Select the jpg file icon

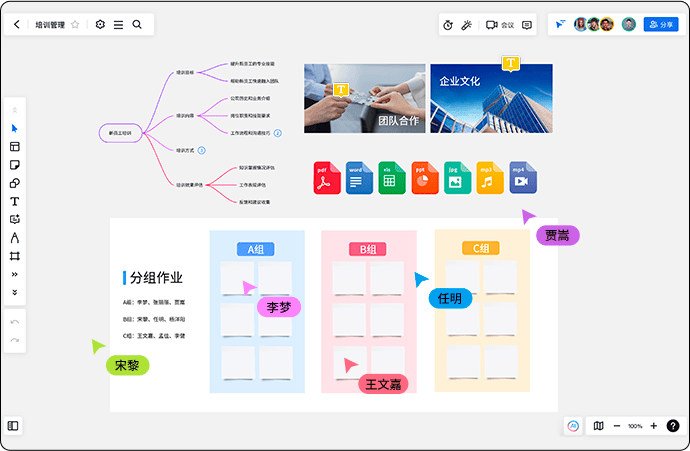point(457,178)
